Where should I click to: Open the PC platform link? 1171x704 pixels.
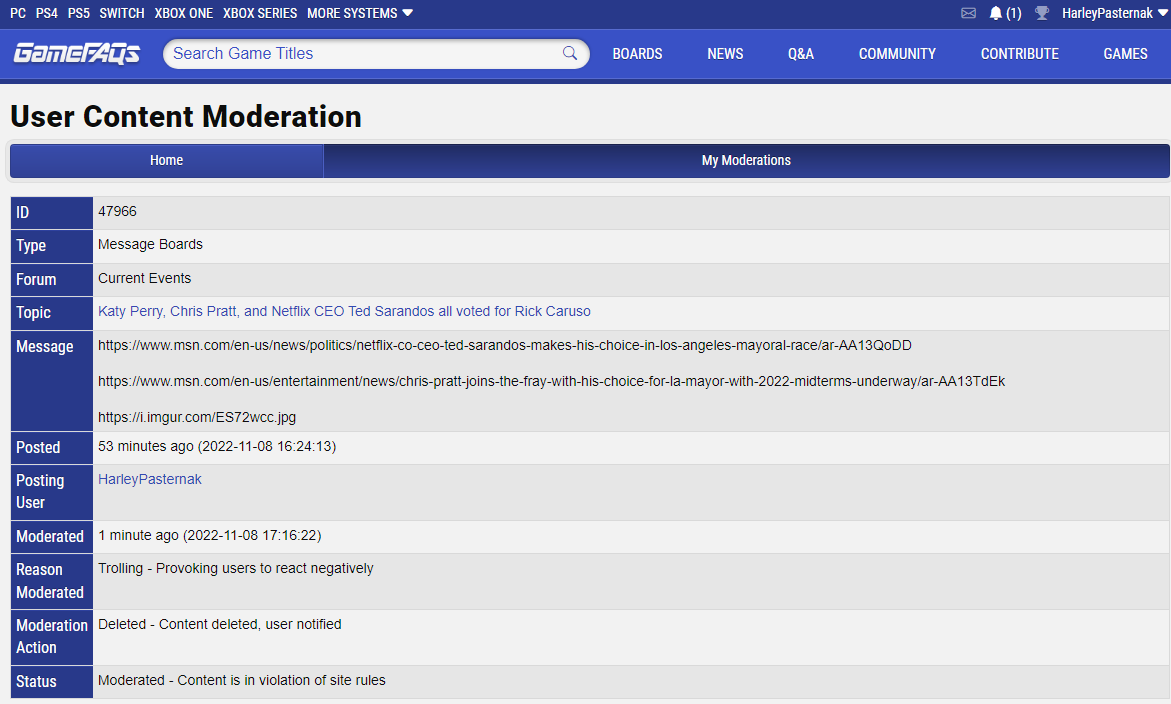18,13
